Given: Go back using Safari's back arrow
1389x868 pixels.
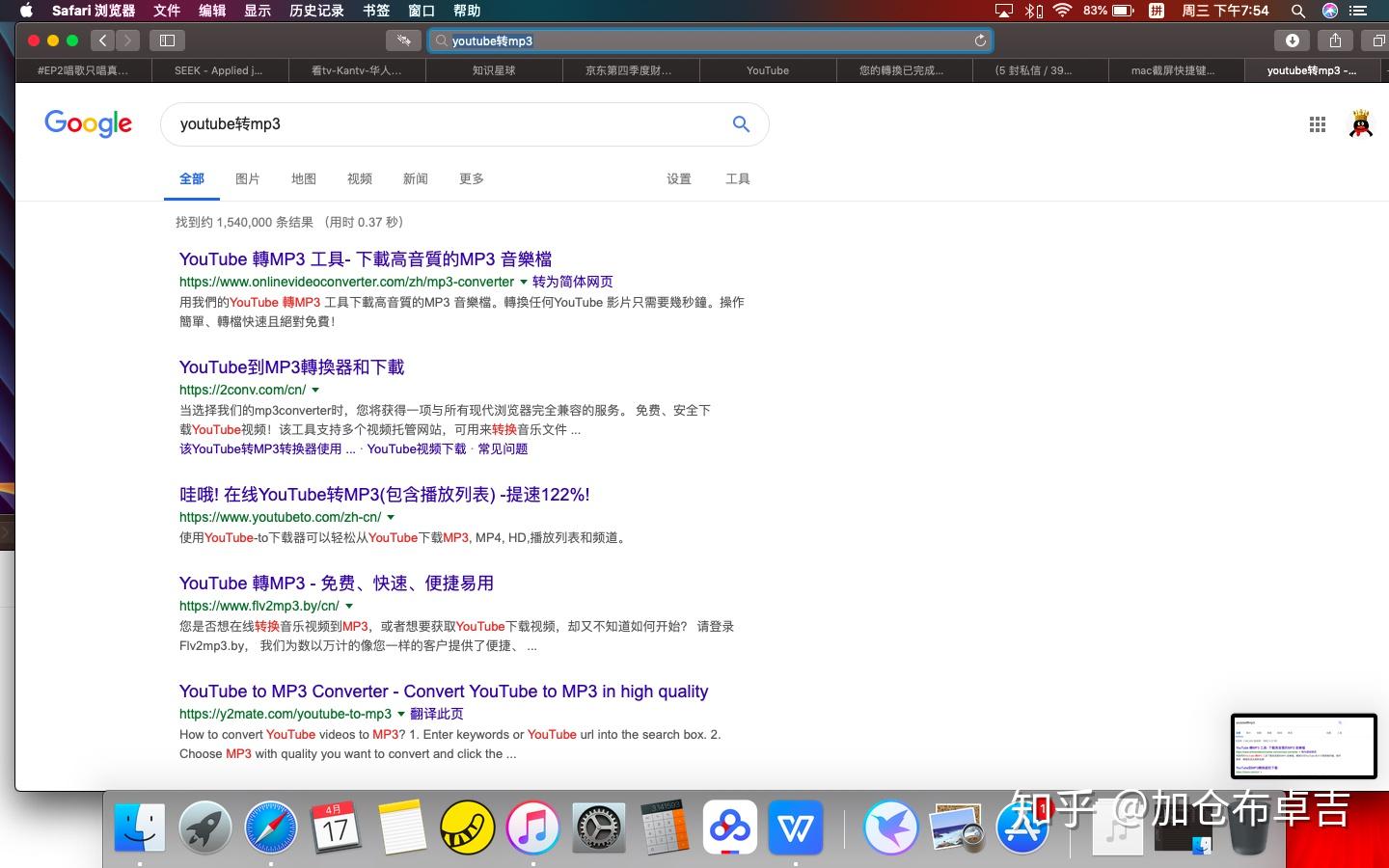Looking at the screenshot, I should coord(103,41).
